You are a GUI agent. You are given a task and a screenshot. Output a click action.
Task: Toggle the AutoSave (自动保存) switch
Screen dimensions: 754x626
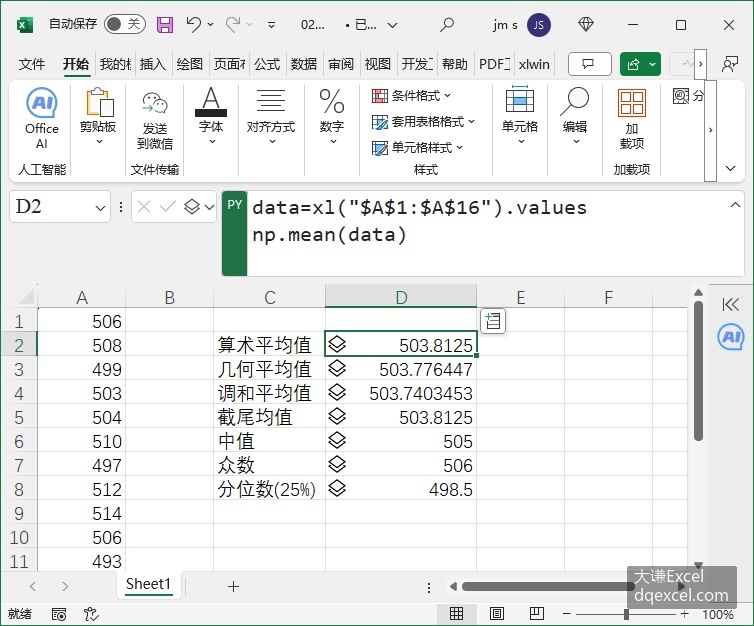(x=125, y=24)
